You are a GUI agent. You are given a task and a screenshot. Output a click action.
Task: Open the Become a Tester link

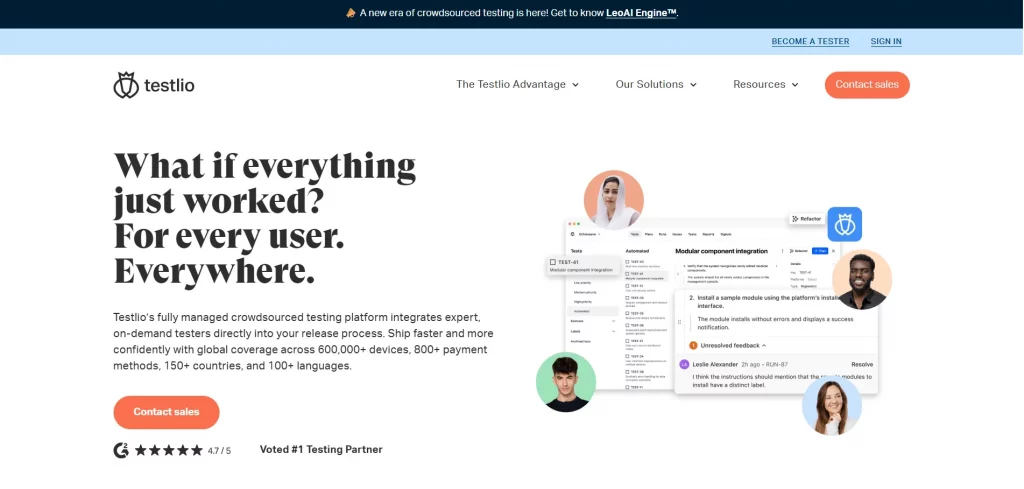[810, 41]
